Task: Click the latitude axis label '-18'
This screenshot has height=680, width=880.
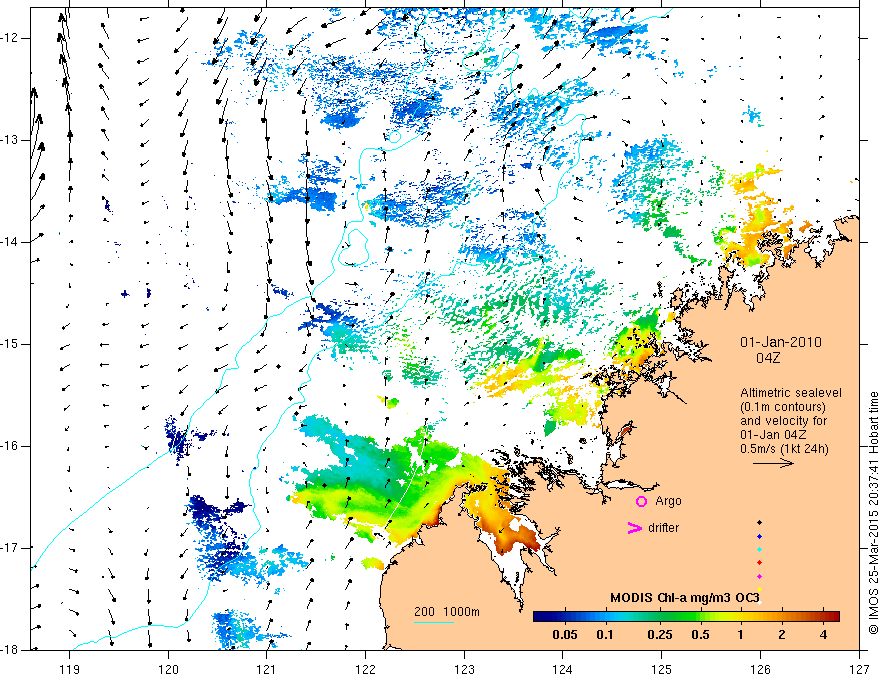Action: point(10,650)
